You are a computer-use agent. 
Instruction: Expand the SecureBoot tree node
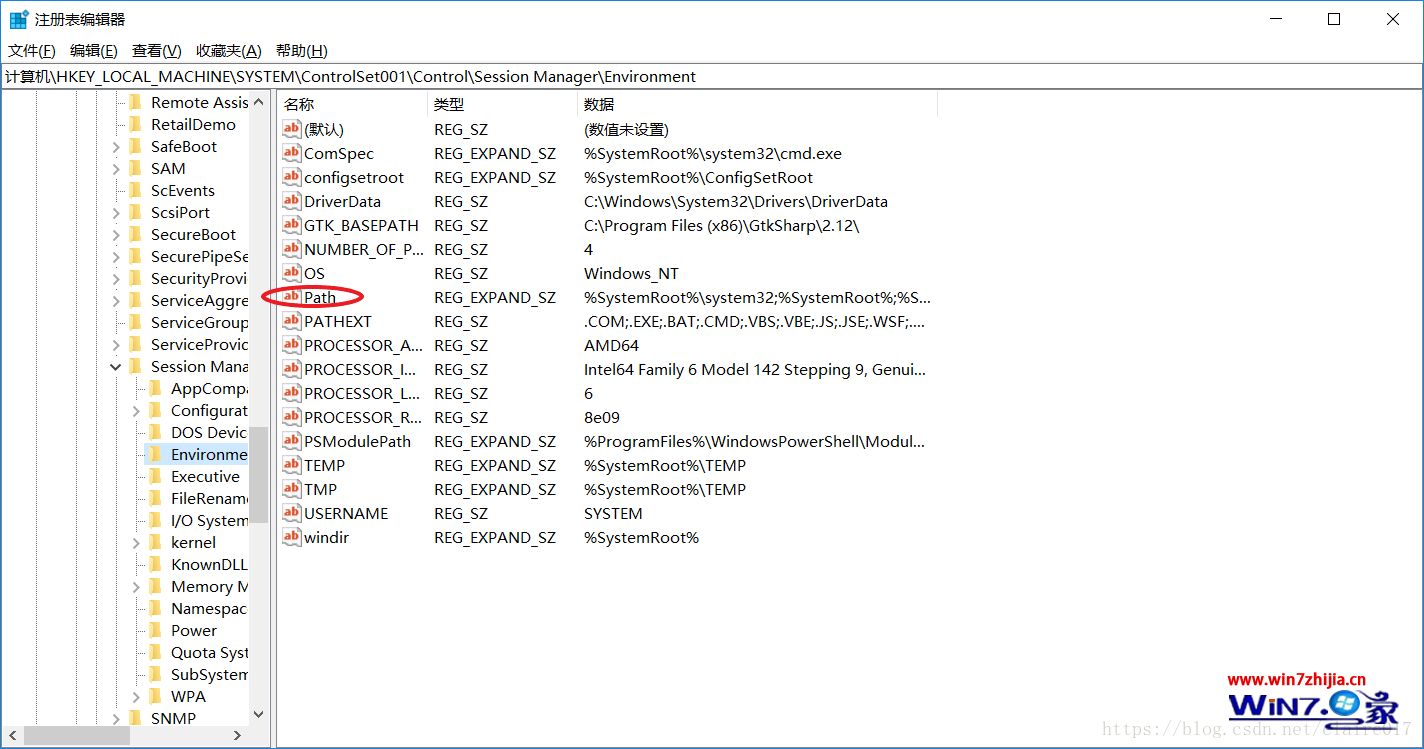pyautogui.click(x=116, y=235)
